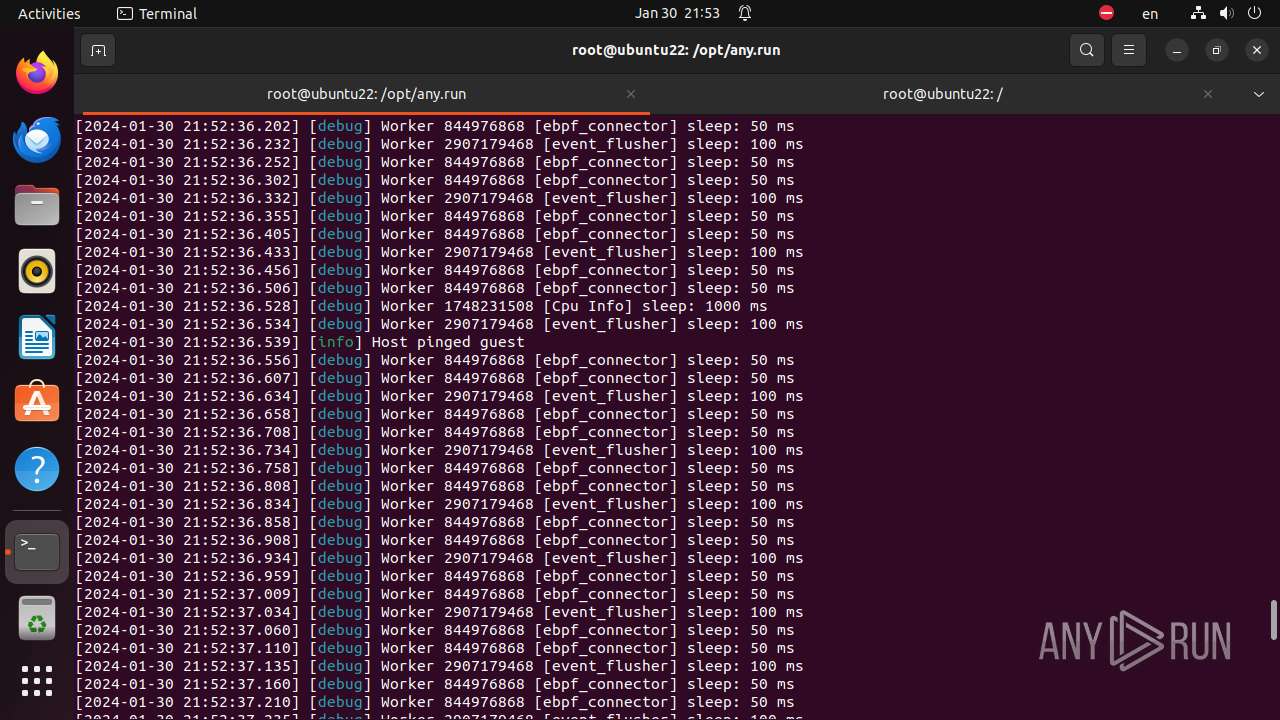Switch to the root@ubuntu22: /opt/any.run tab
The width and height of the screenshot is (1280, 720).
tap(366, 94)
